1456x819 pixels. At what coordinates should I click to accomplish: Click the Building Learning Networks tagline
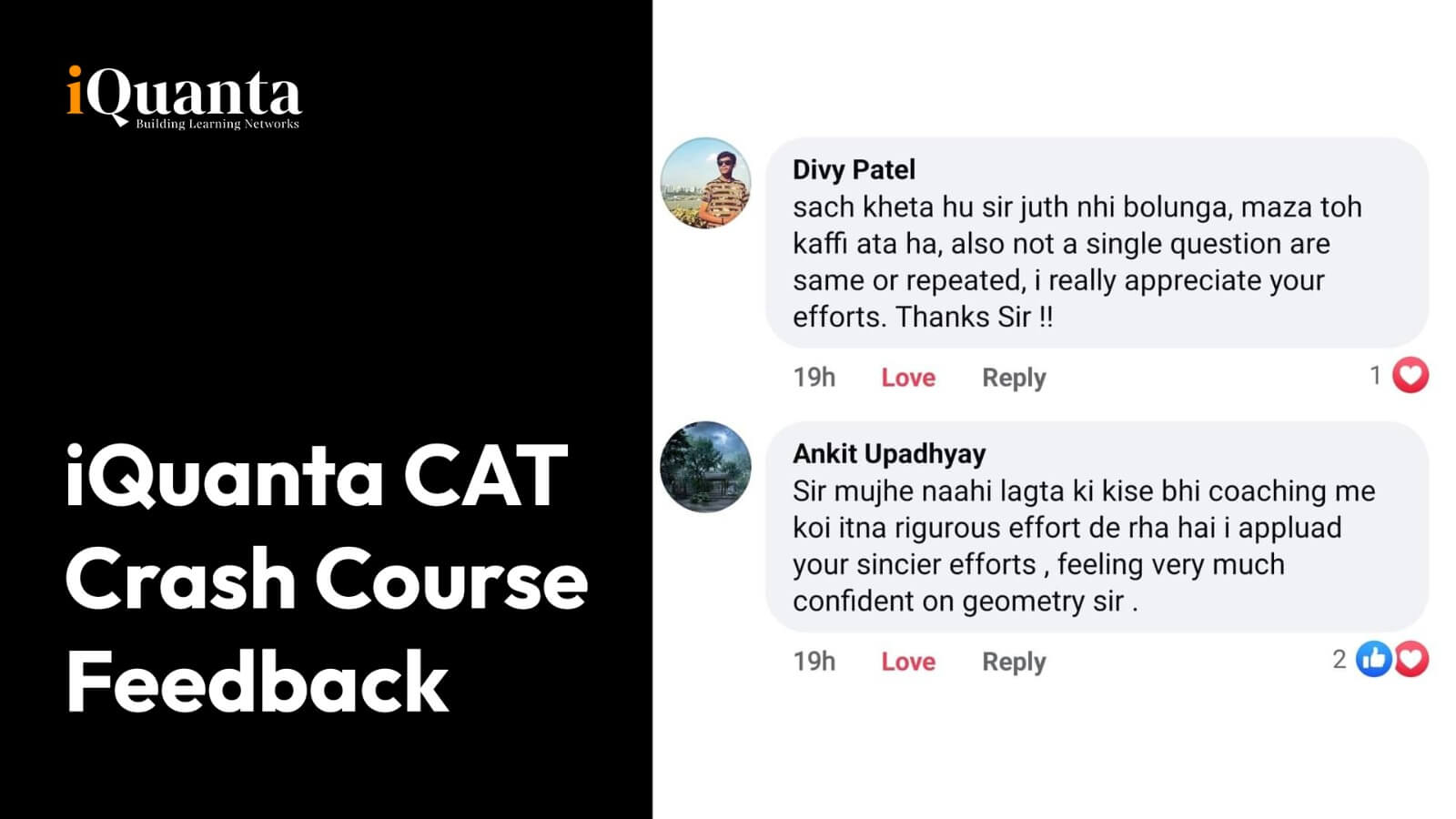point(217,124)
